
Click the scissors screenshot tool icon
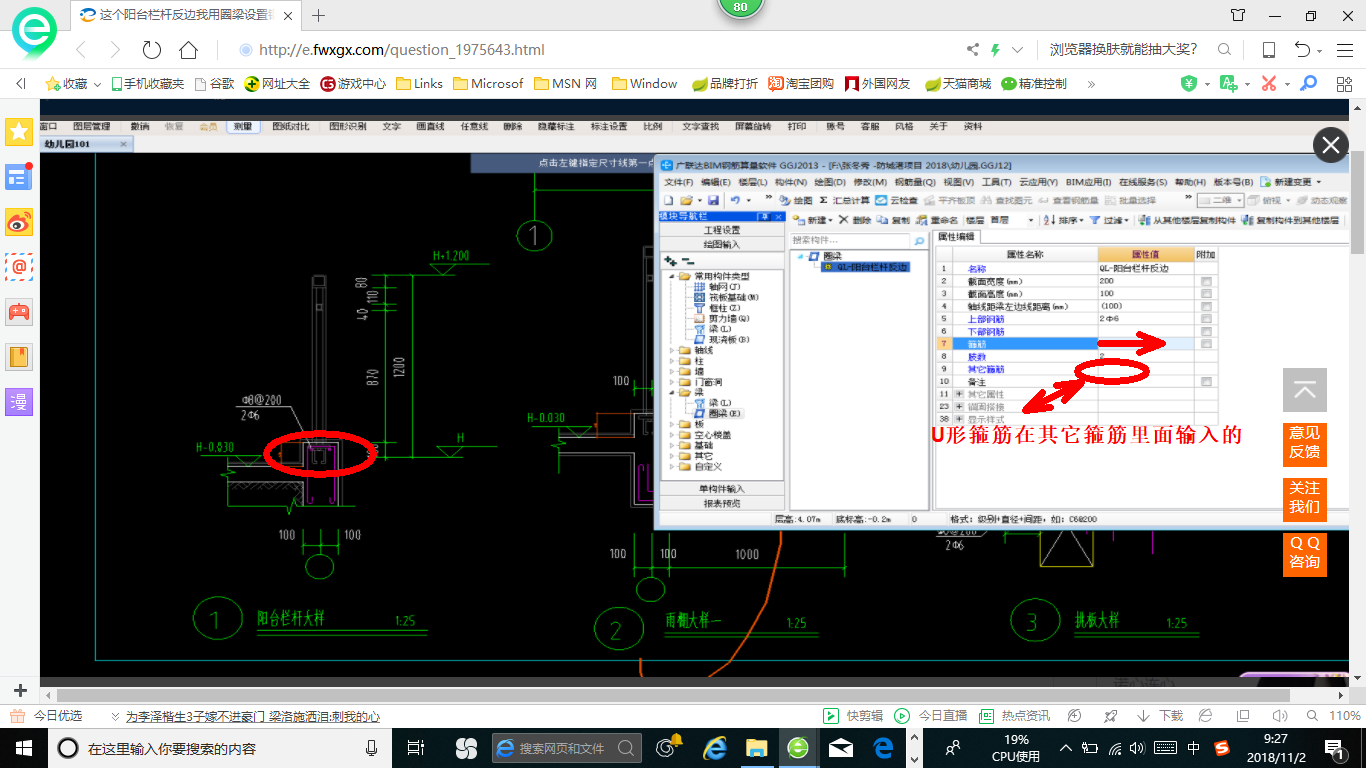(x=1269, y=84)
